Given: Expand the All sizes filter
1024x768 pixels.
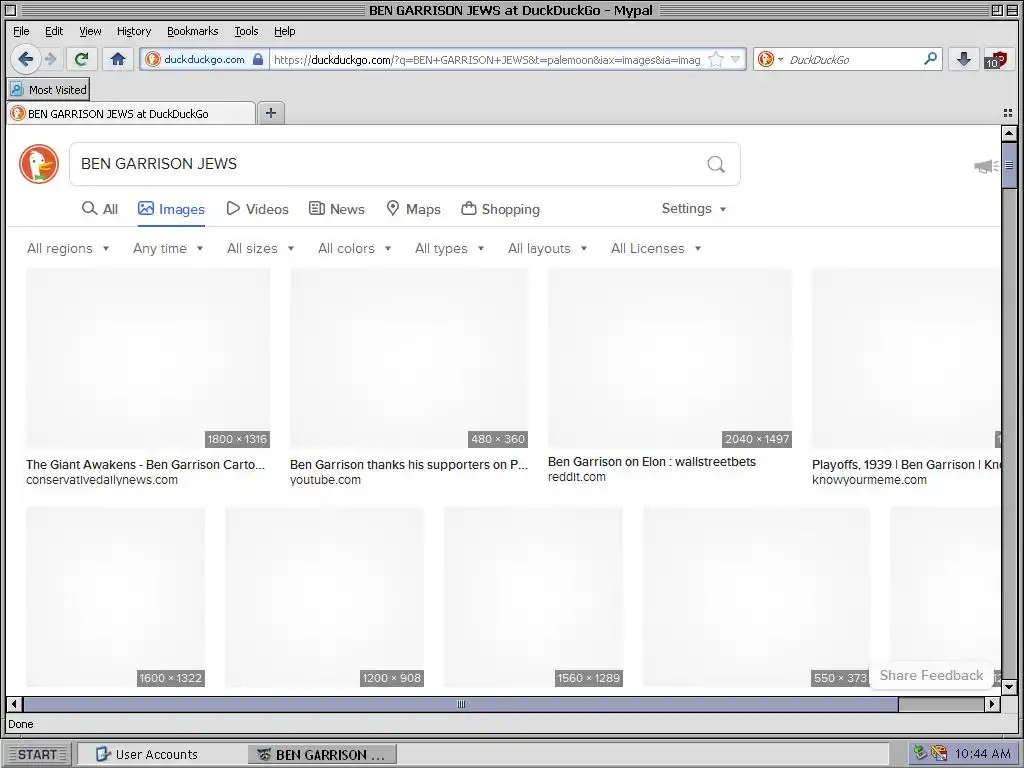Looking at the screenshot, I should tap(261, 248).
